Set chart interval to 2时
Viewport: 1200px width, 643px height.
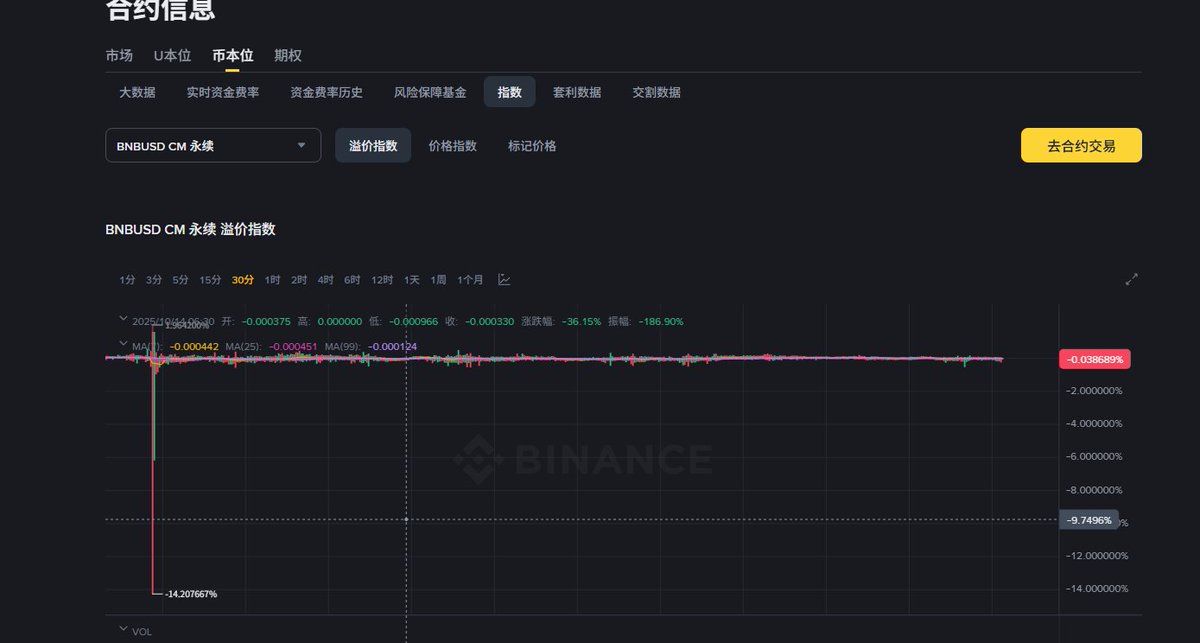point(299,280)
